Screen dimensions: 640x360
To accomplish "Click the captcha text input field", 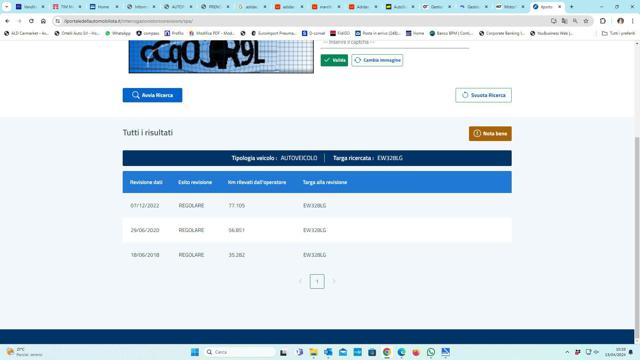I will coord(394,43).
